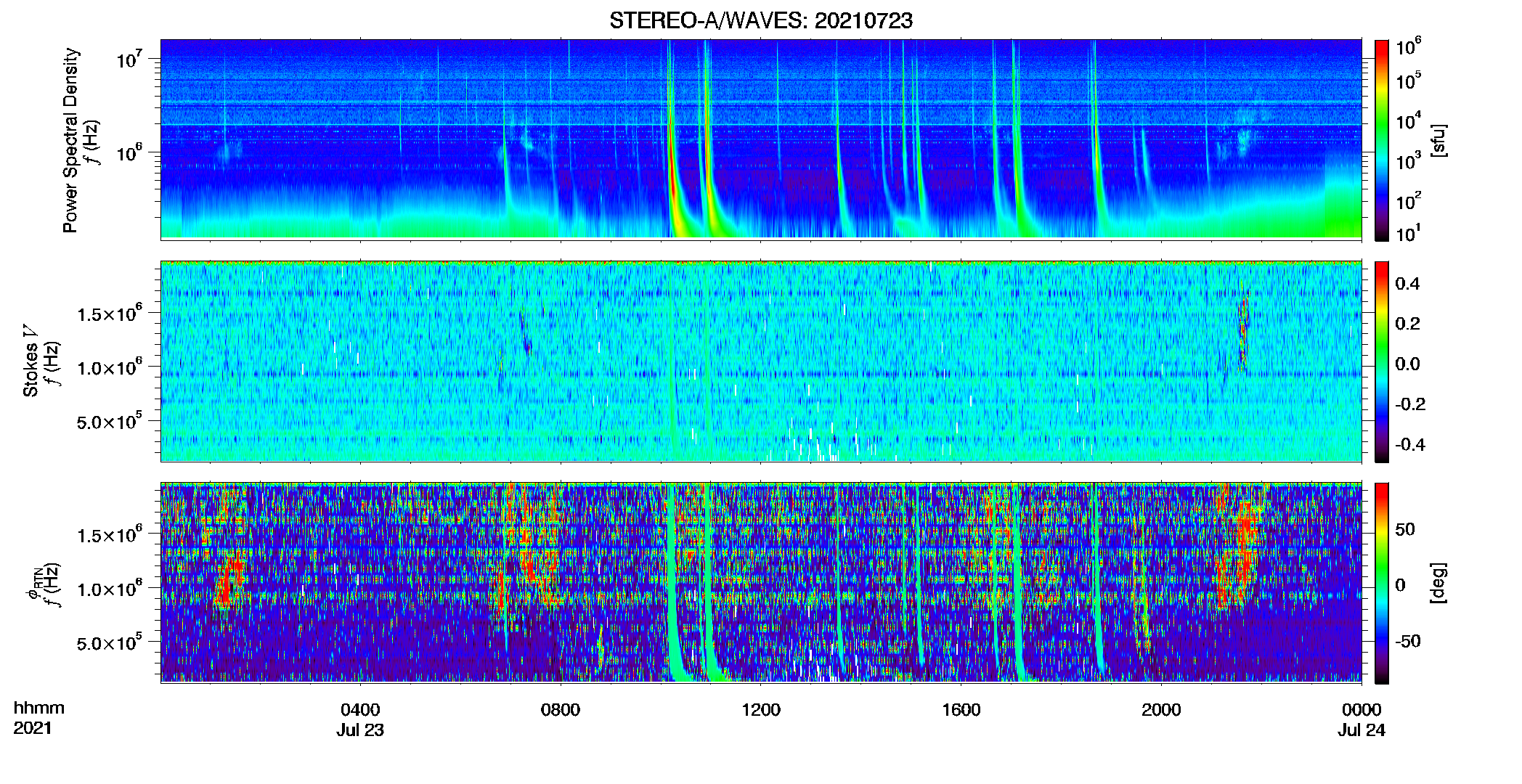Image resolution: width=1522 pixels, height=784 pixels.
Task: Click the 10^6 frequency tick in top panel
Action: pyautogui.click(x=129, y=152)
